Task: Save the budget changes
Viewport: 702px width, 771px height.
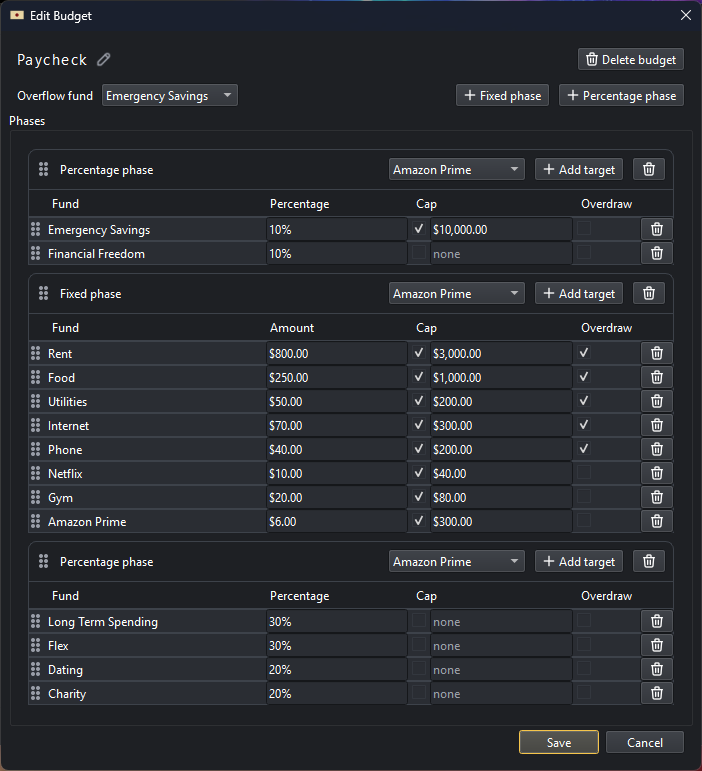Action: coord(558,742)
